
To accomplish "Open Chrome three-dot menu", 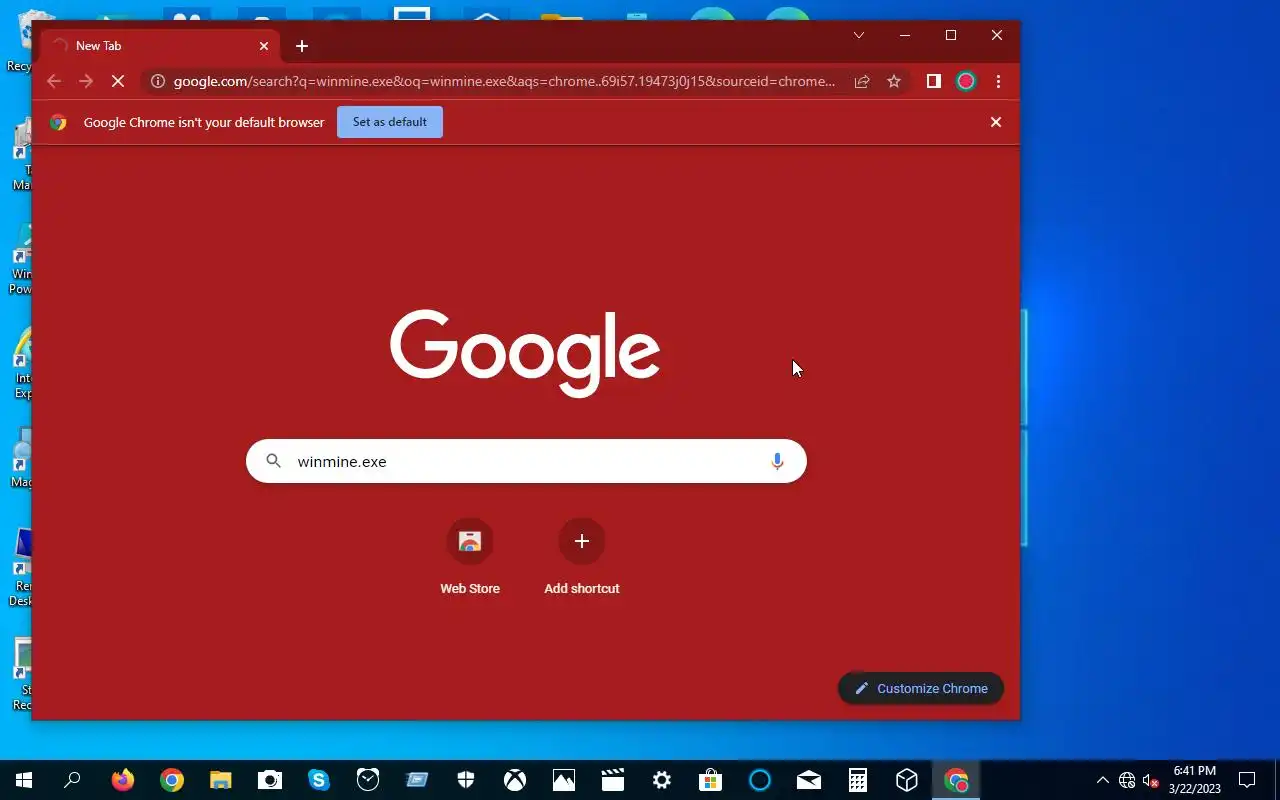I will [x=998, y=82].
